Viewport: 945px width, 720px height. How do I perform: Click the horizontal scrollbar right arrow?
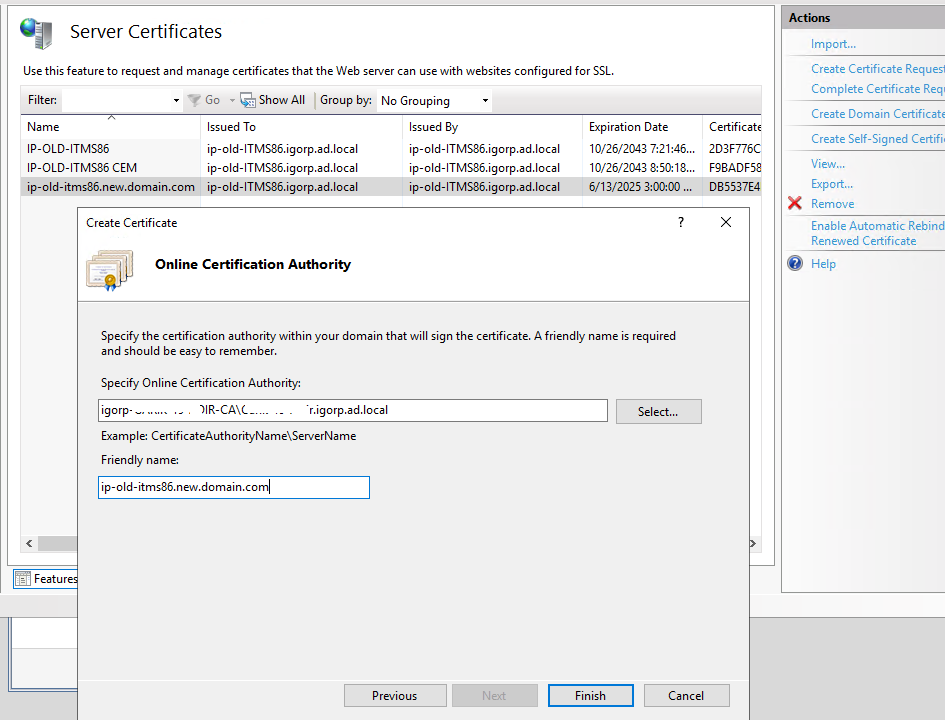coord(753,543)
